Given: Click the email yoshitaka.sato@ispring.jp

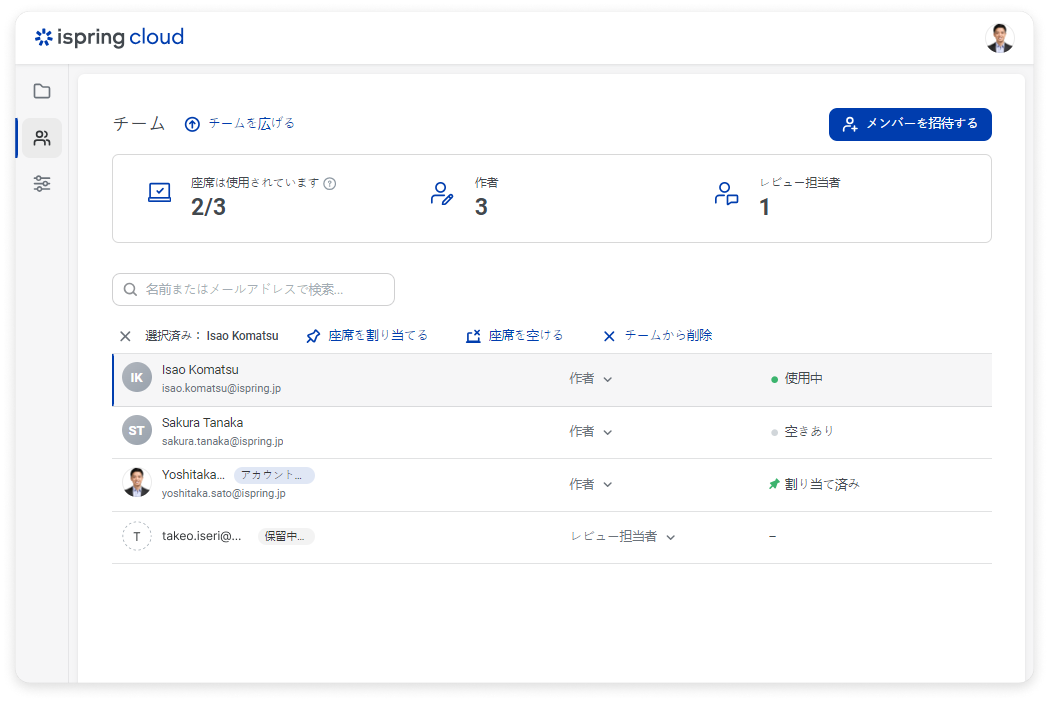Looking at the screenshot, I should (223, 493).
